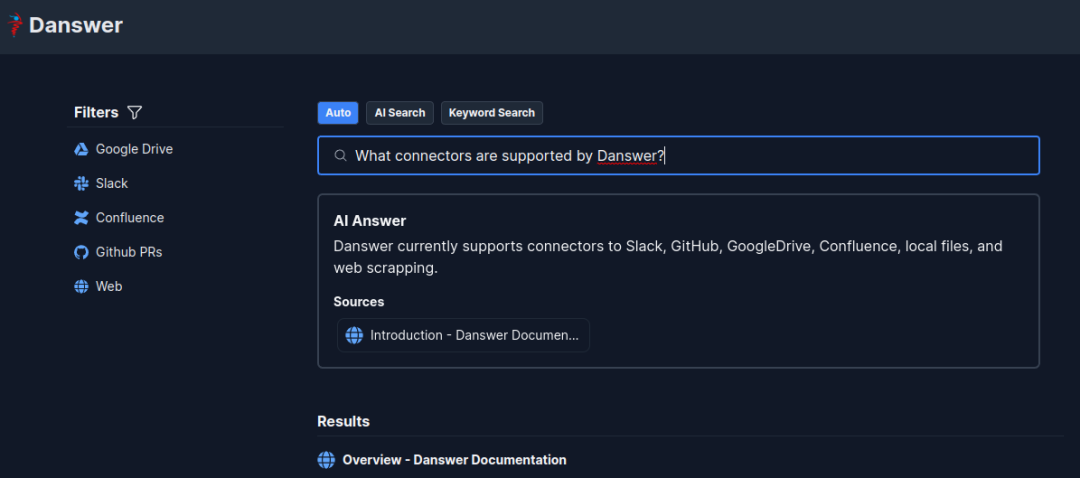Filter results by Google Drive
The image size is (1080, 478).
[134, 149]
